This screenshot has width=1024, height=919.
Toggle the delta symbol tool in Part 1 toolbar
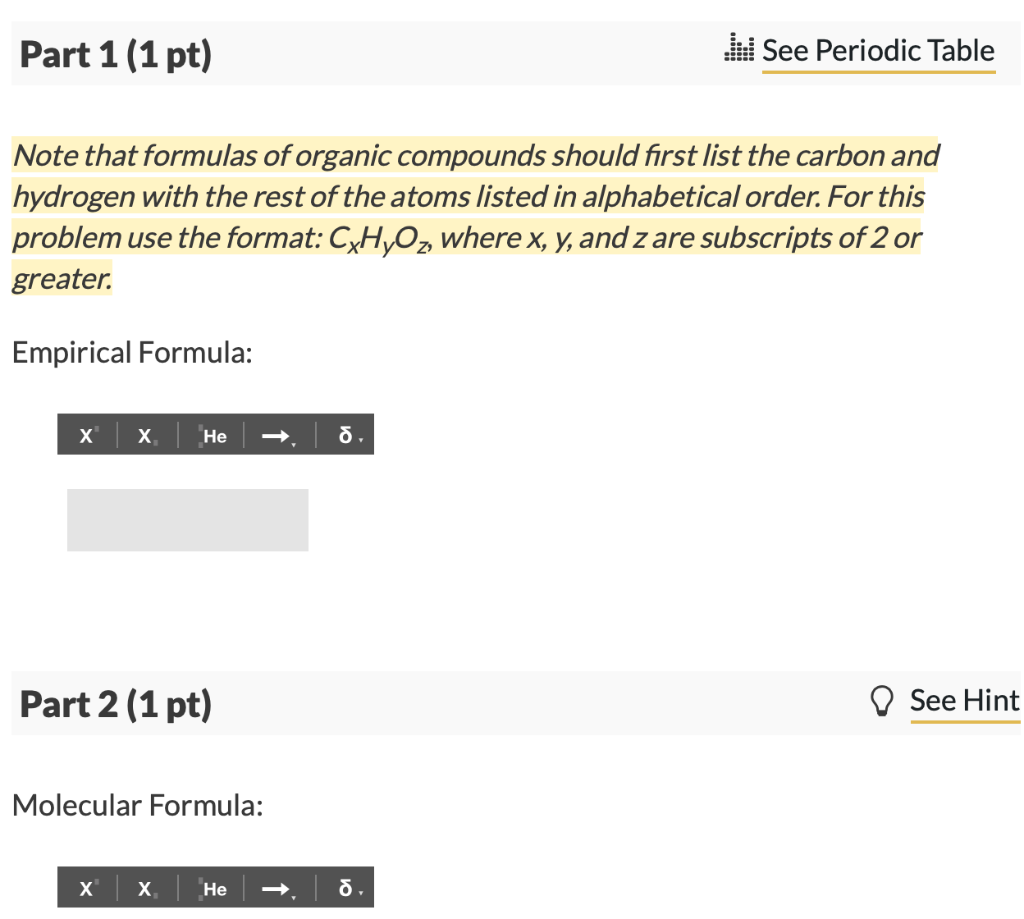(343, 435)
